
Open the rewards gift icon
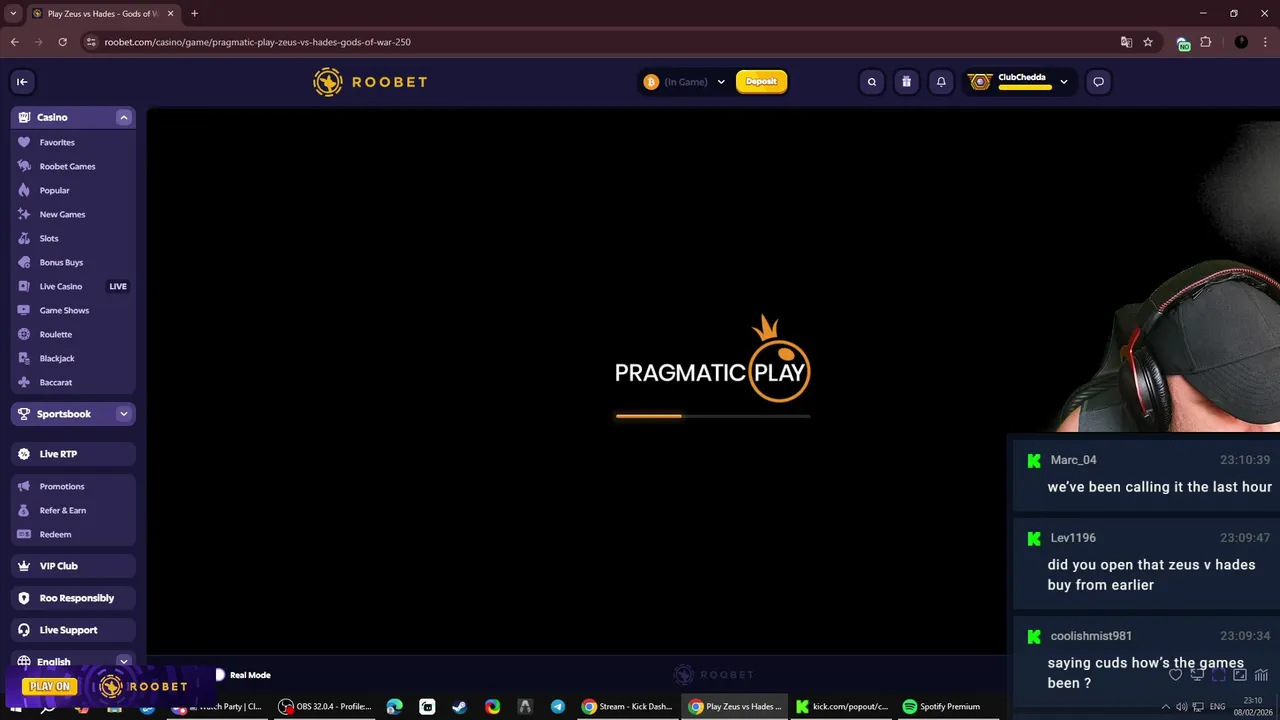906,82
